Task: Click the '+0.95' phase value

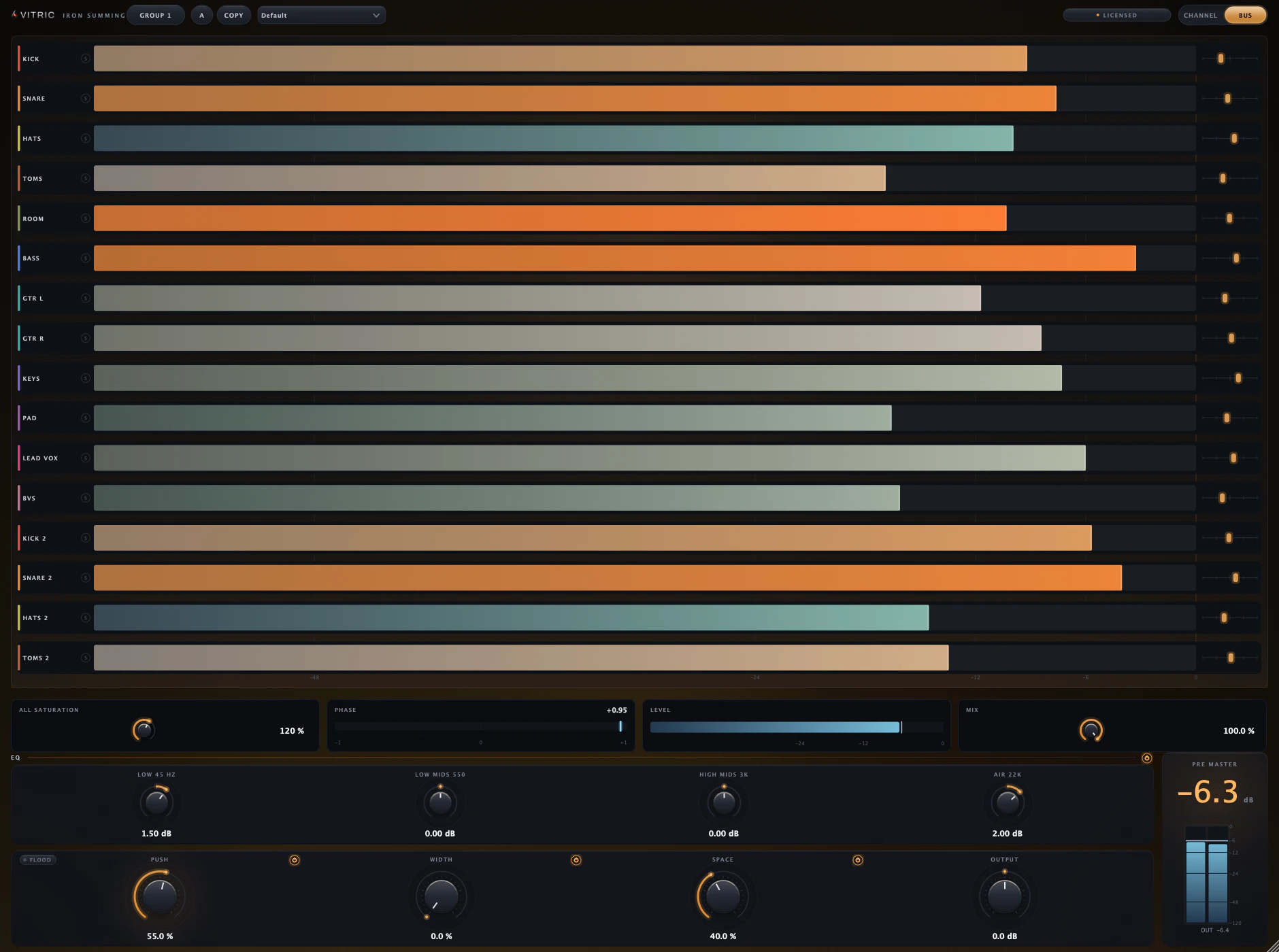Action: click(617, 710)
